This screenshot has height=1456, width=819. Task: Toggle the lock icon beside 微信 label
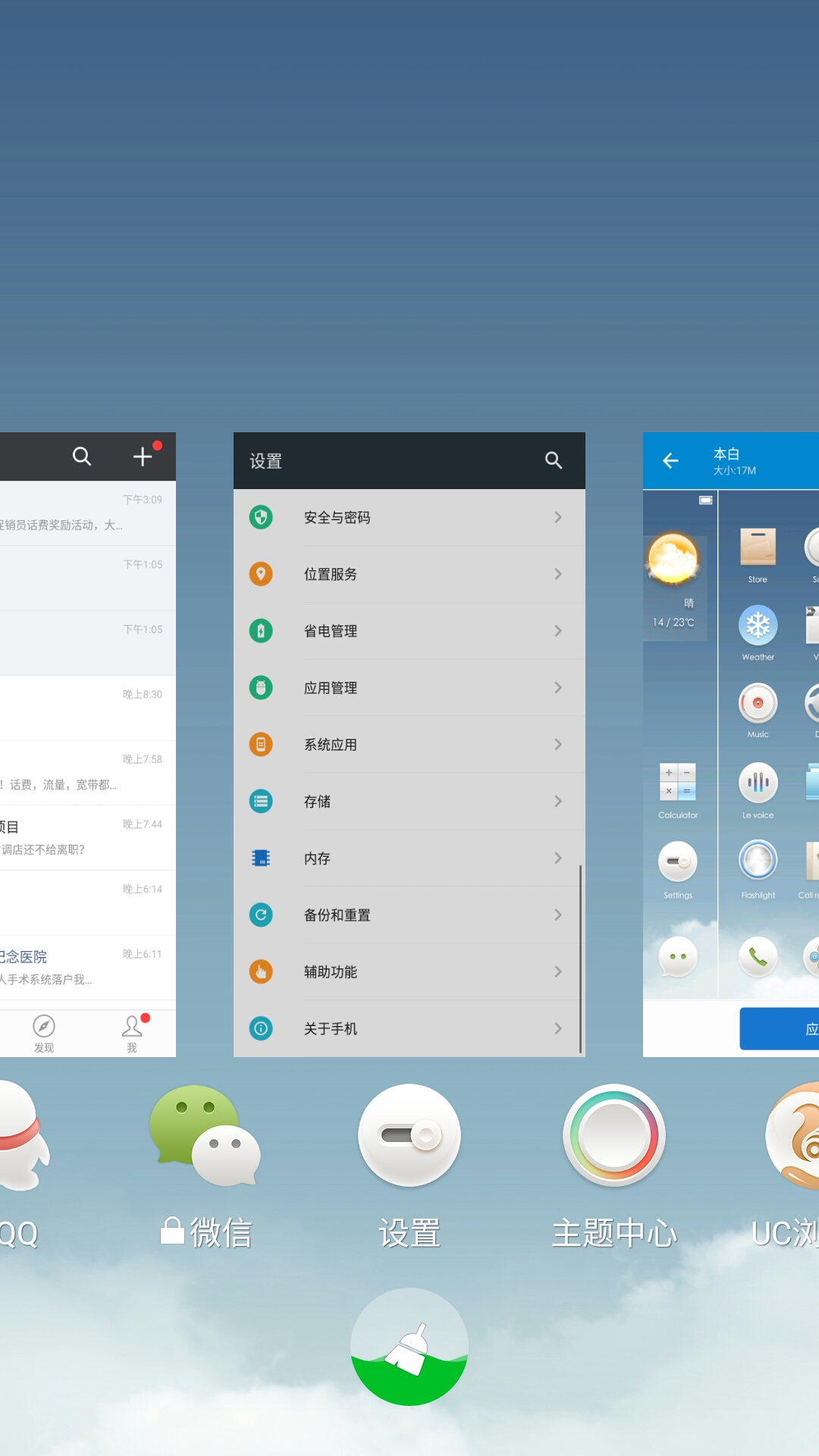(173, 1231)
